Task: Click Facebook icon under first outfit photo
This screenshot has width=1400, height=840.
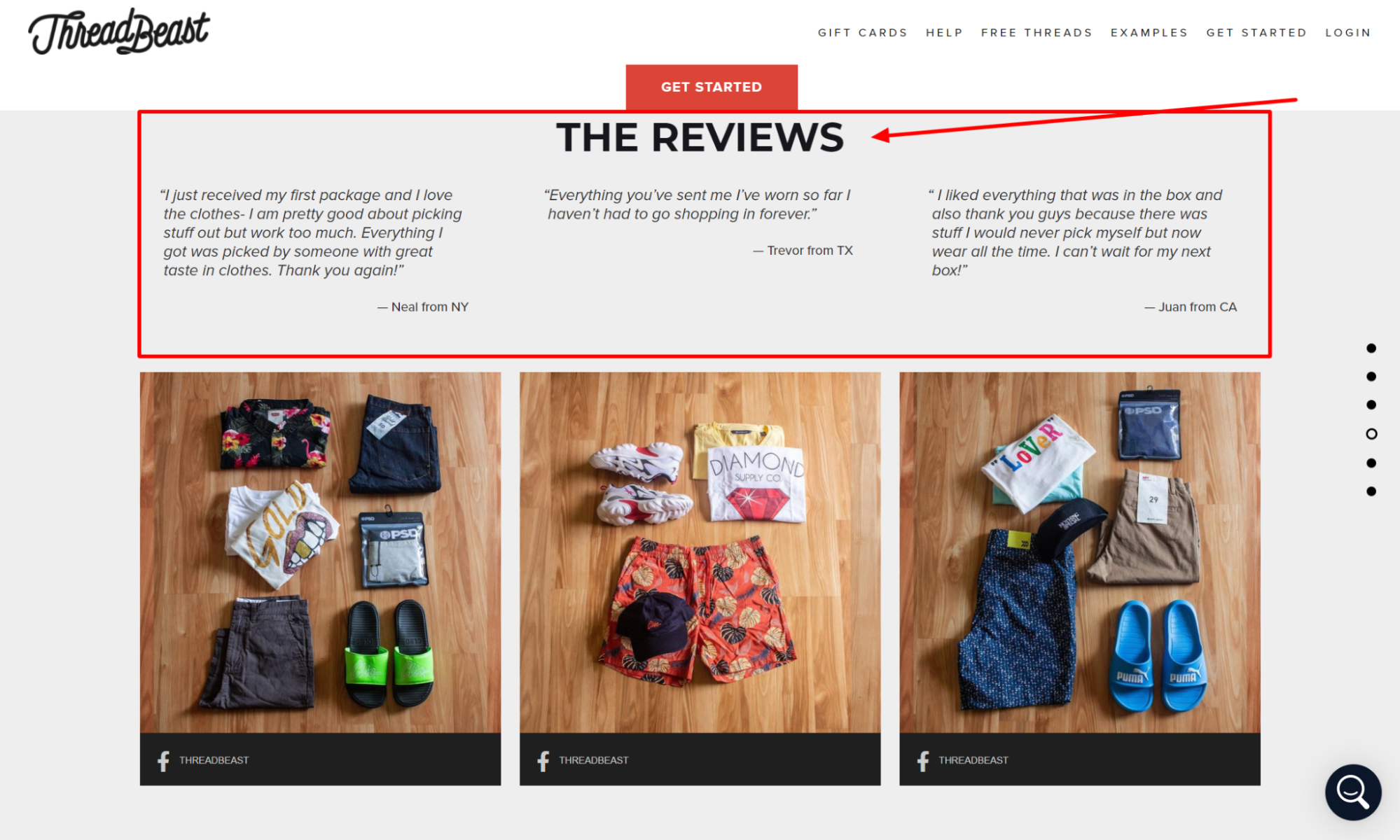Action: (163, 761)
